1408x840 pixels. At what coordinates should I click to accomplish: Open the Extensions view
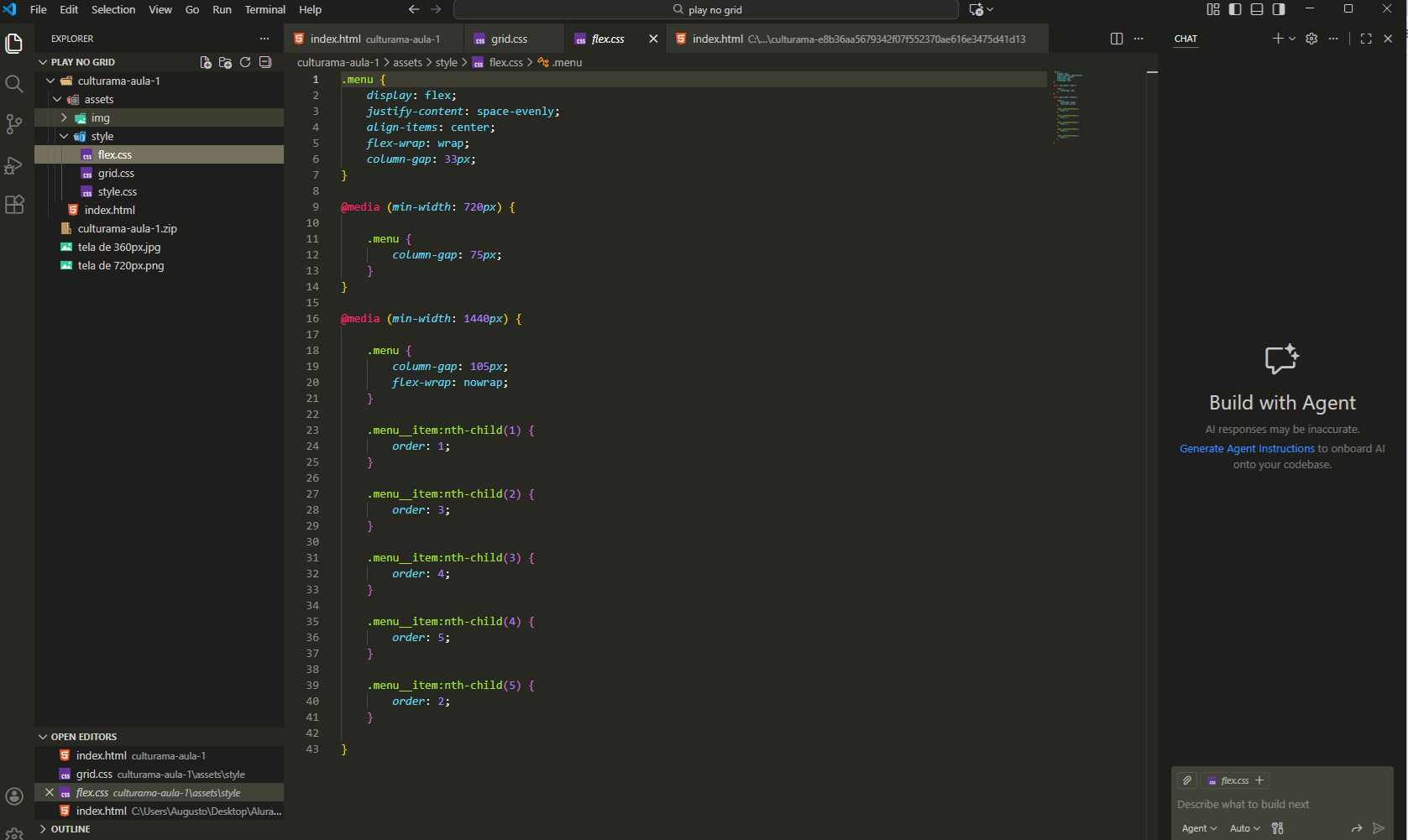[x=13, y=204]
